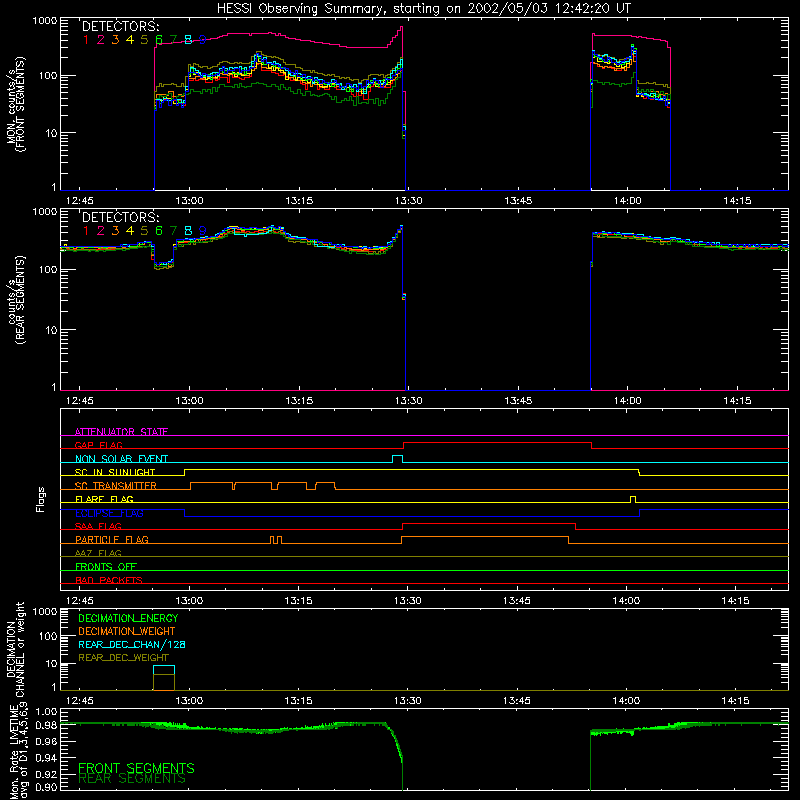This screenshot has width=800, height=800.
Task: Select detector 4 in the rear segments legend
Action: [130, 231]
